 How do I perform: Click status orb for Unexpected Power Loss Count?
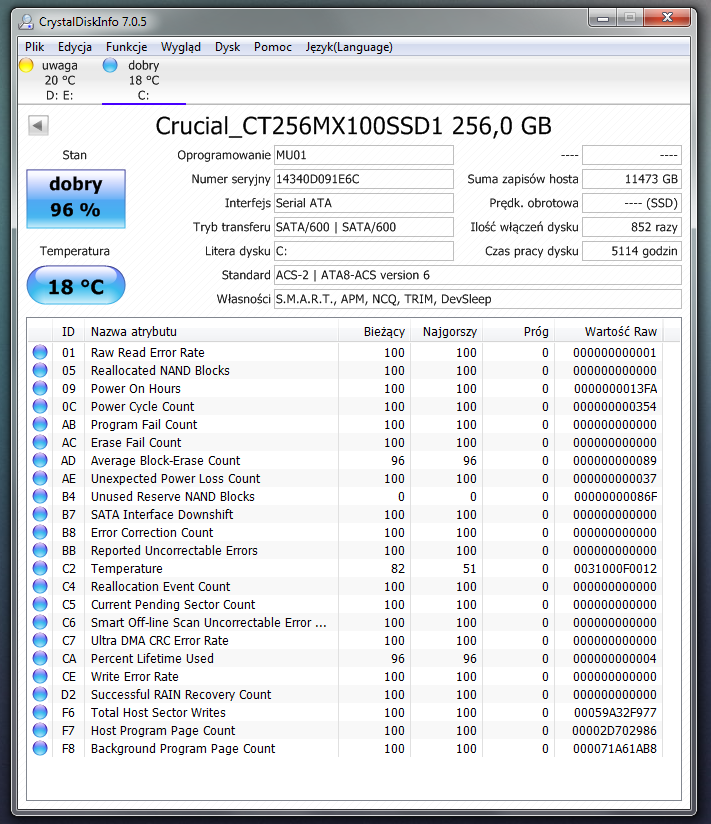[40, 478]
